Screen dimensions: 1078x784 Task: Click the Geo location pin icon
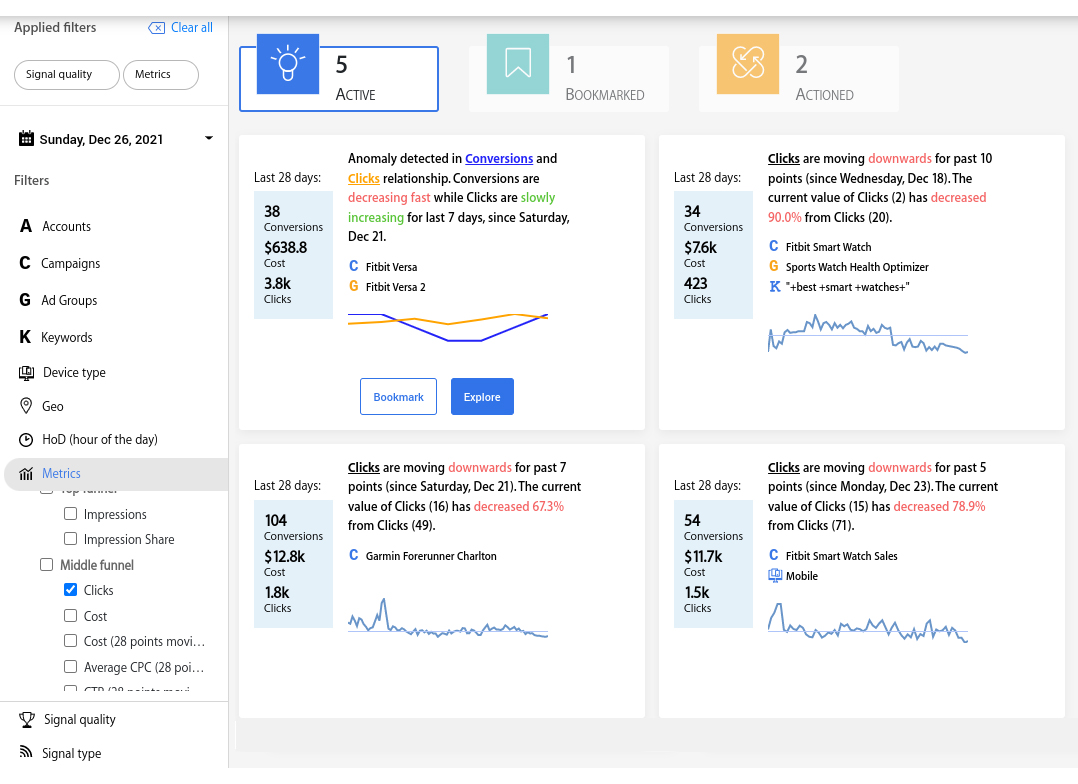[26, 406]
